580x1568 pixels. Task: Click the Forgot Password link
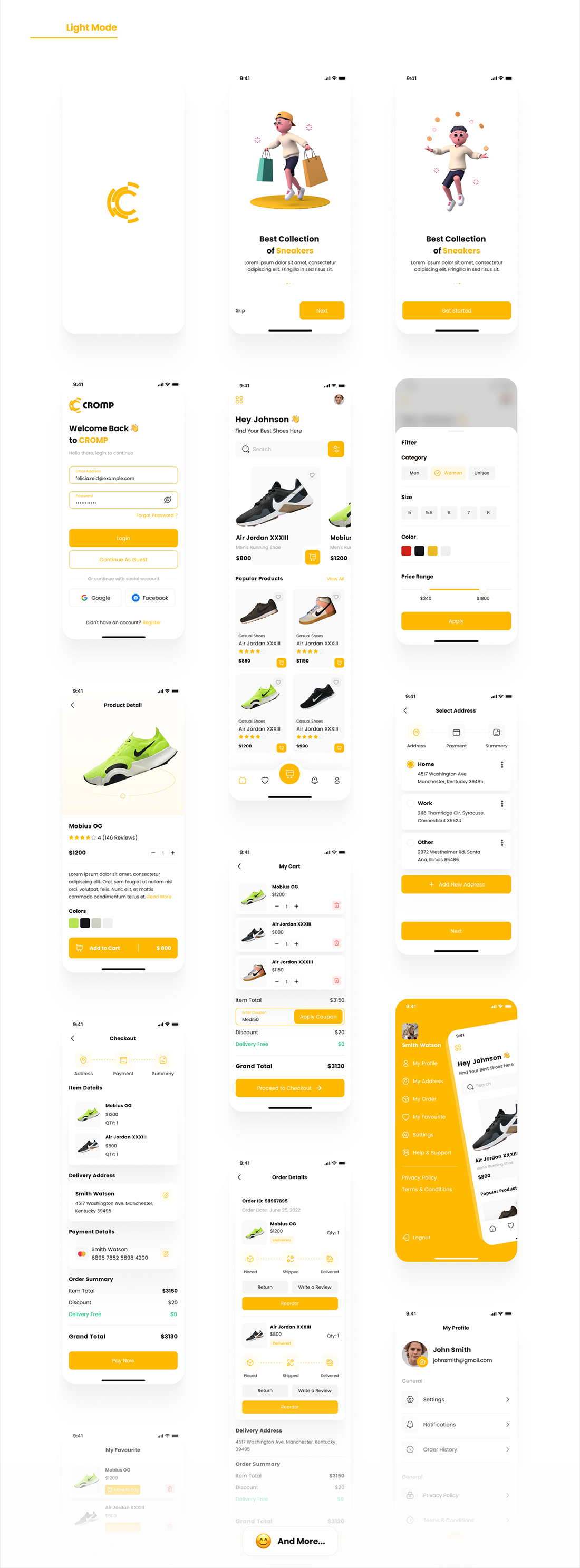[x=157, y=515]
